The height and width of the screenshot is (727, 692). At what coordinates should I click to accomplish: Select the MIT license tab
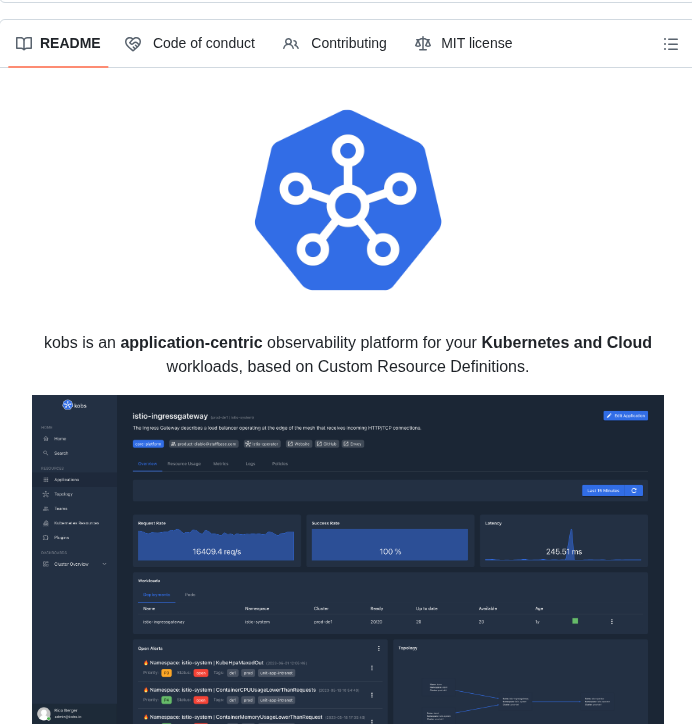(x=463, y=44)
